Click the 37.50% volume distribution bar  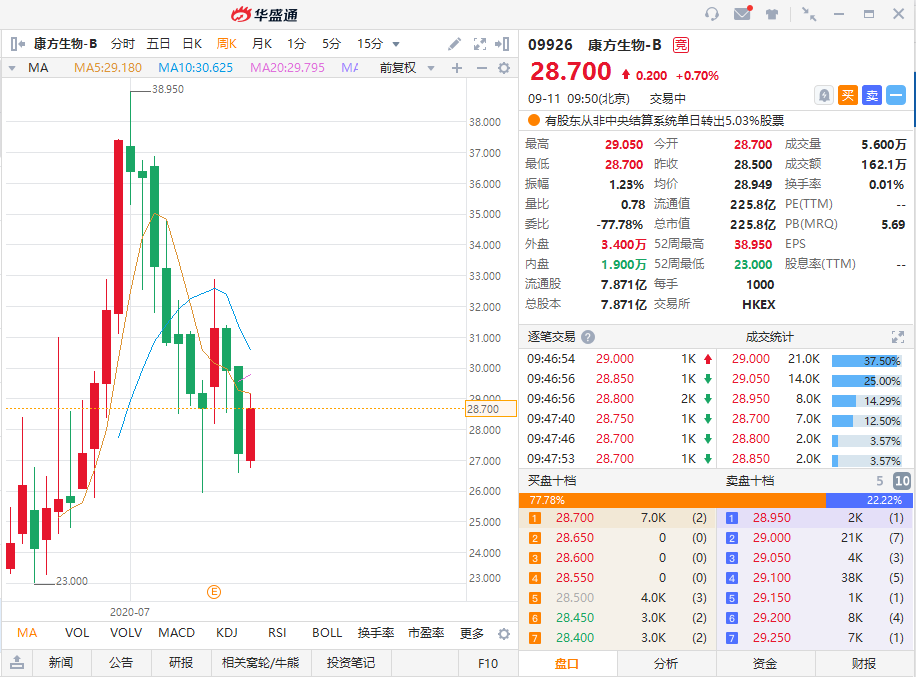click(x=866, y=361)
